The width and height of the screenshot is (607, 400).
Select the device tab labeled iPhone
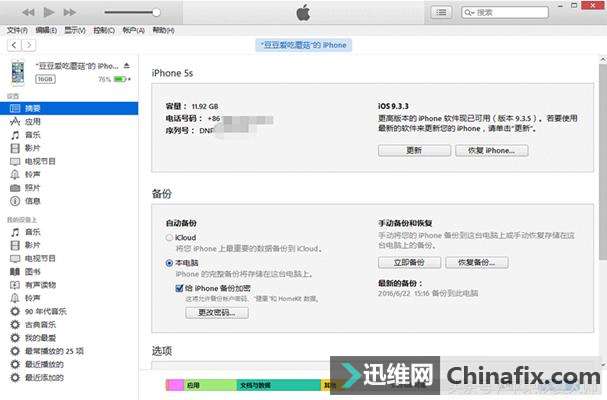(x=304, y=45)
